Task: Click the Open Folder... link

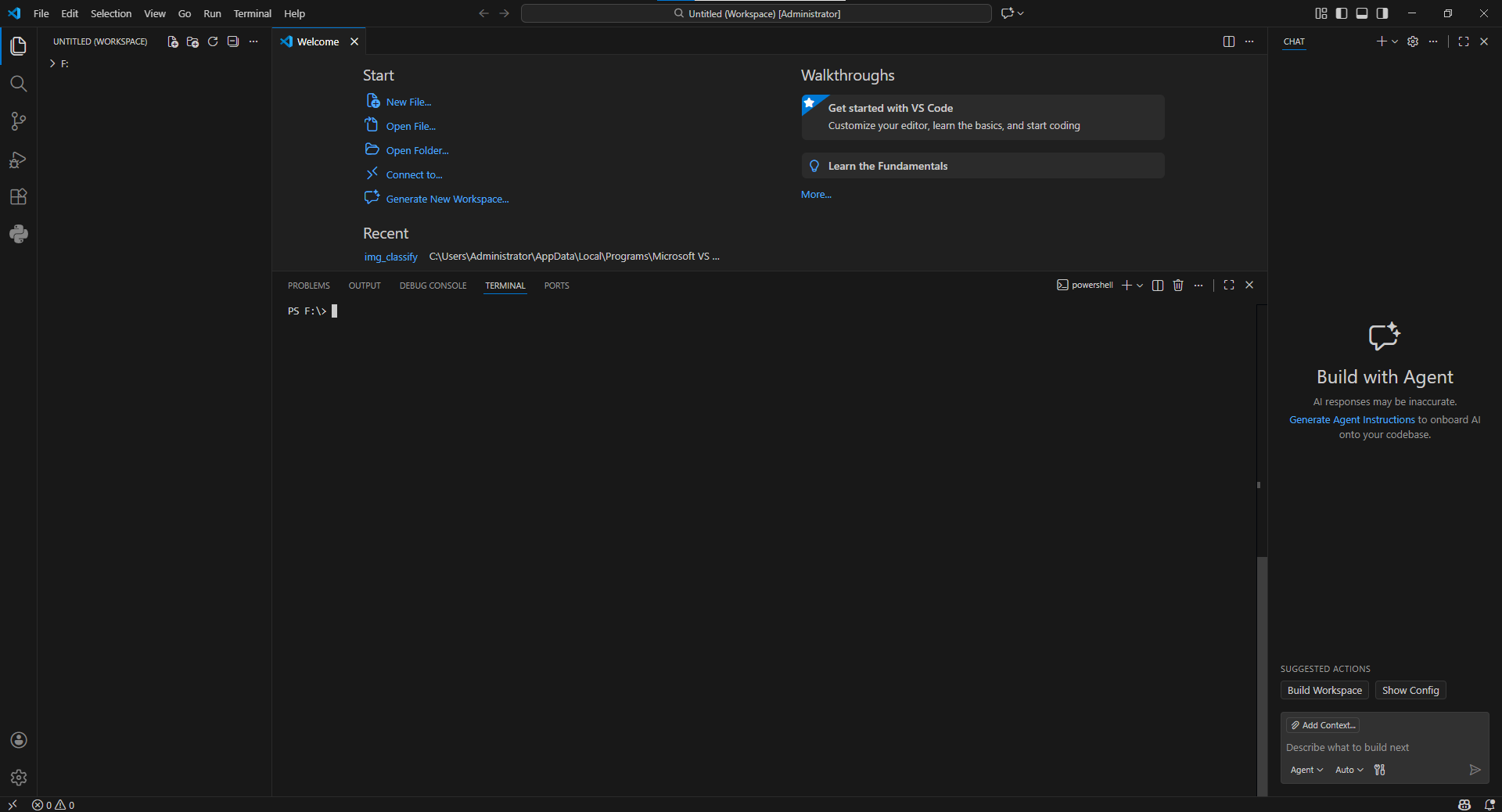Action: tap(417, 150)
